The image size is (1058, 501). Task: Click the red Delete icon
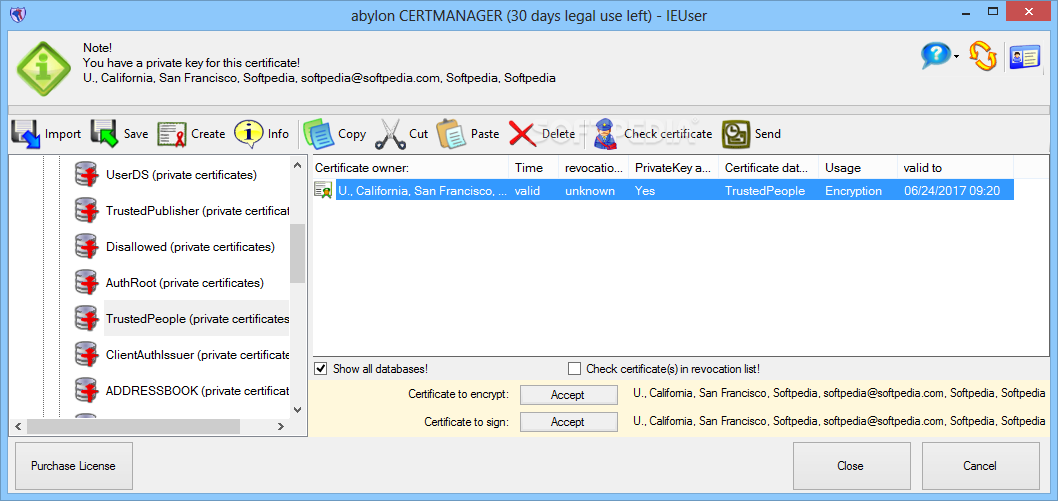[523, 134]
